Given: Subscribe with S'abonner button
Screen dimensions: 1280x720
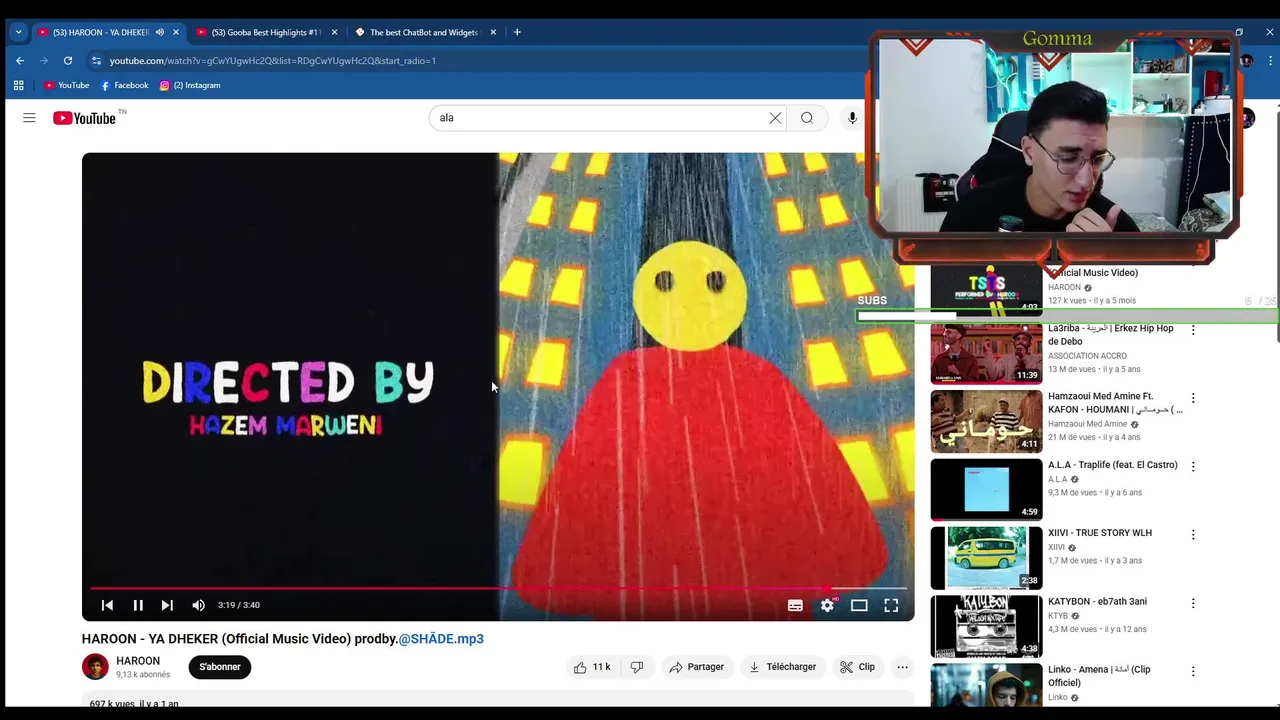Looking at the screenshot, I should [x=220, y=667].
